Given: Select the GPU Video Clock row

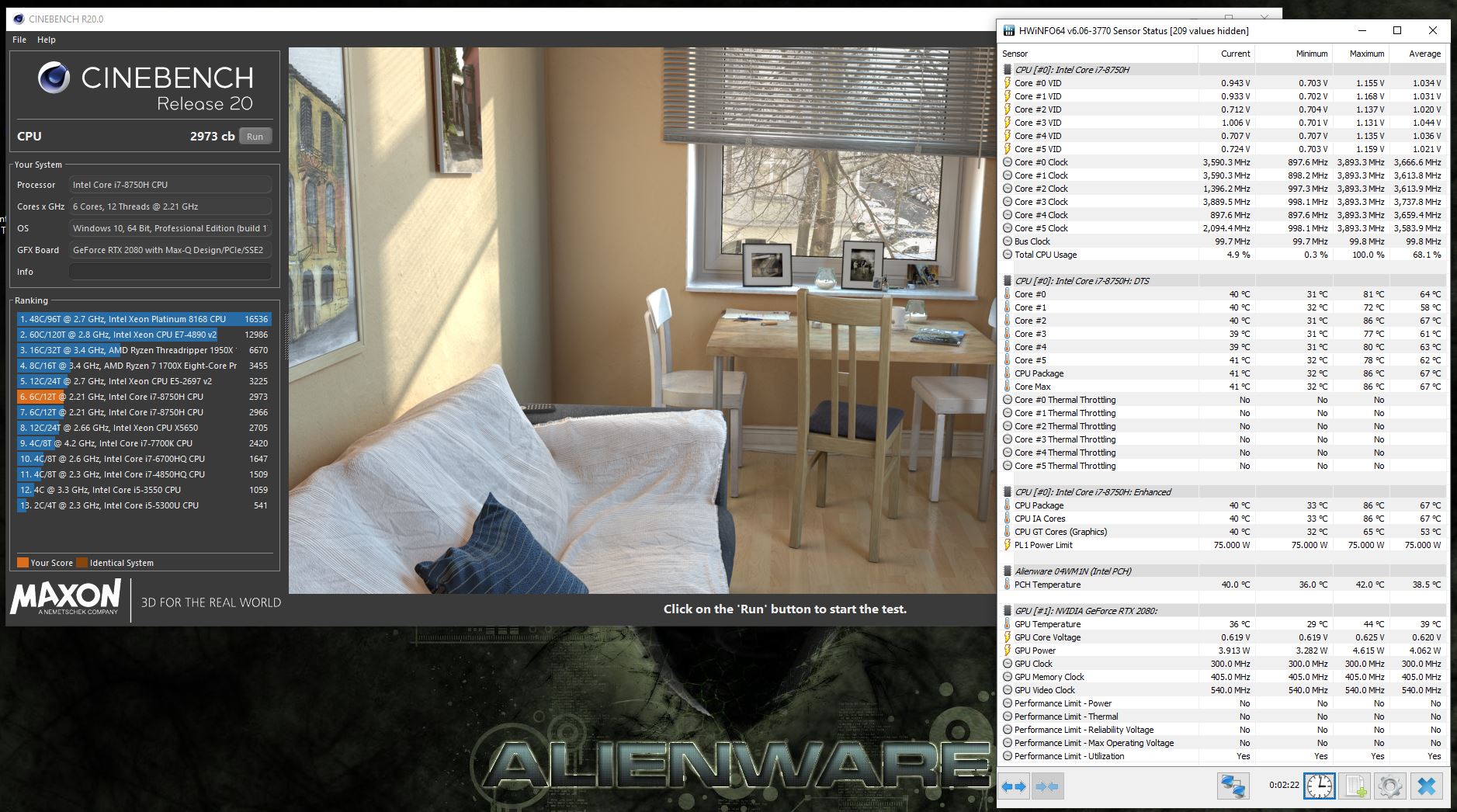Looking at the screenshot, I should point(1223,690).
